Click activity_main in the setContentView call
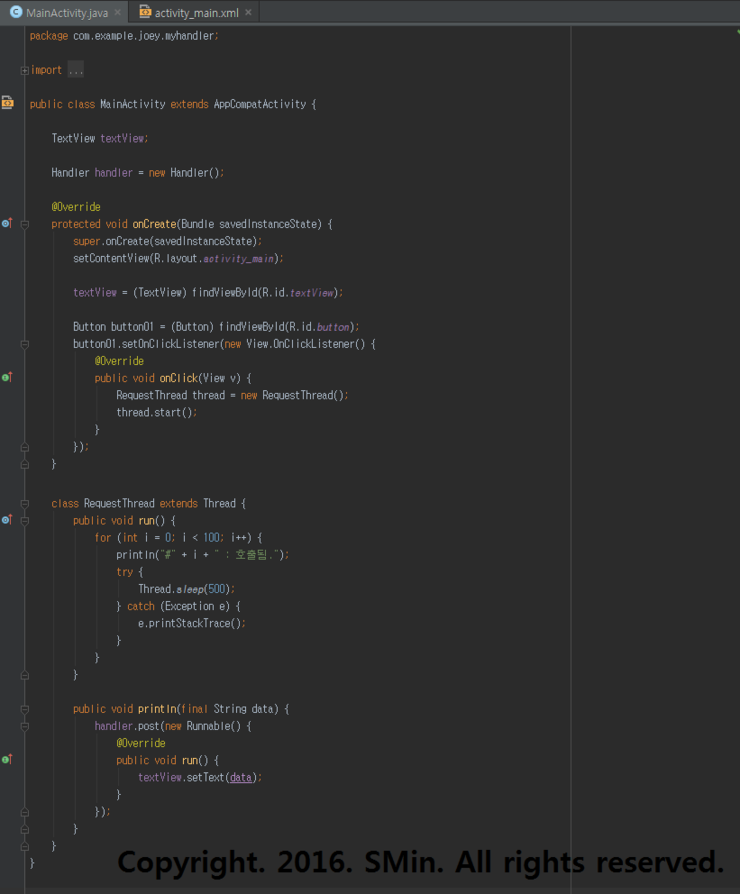Viewport: 740px width, 894px height. pyautogui.click(x=238, y=259)
